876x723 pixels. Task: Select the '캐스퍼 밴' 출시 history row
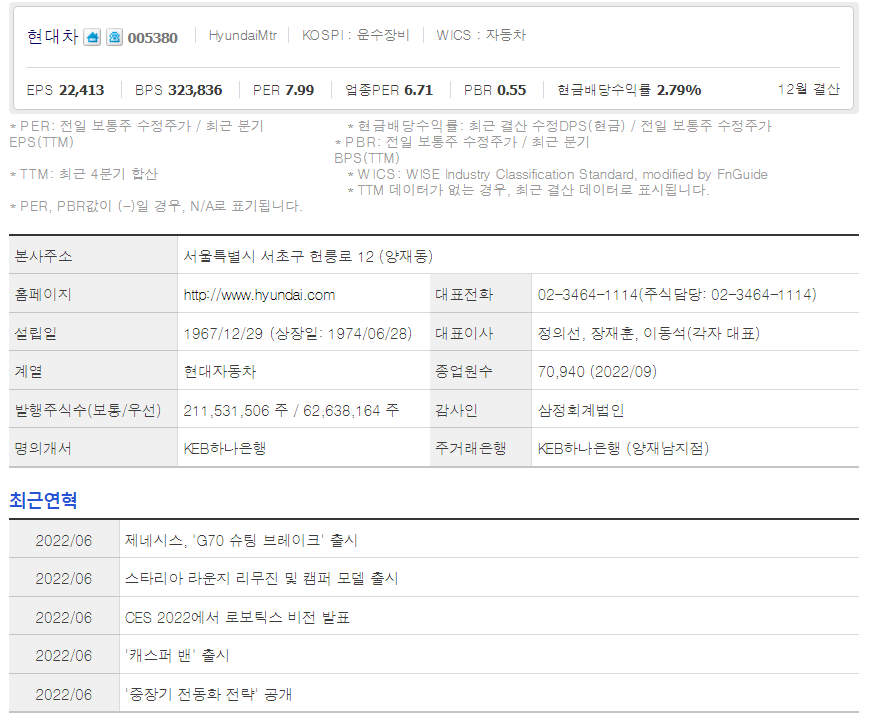pyautogui.click(x=434, y=655)
